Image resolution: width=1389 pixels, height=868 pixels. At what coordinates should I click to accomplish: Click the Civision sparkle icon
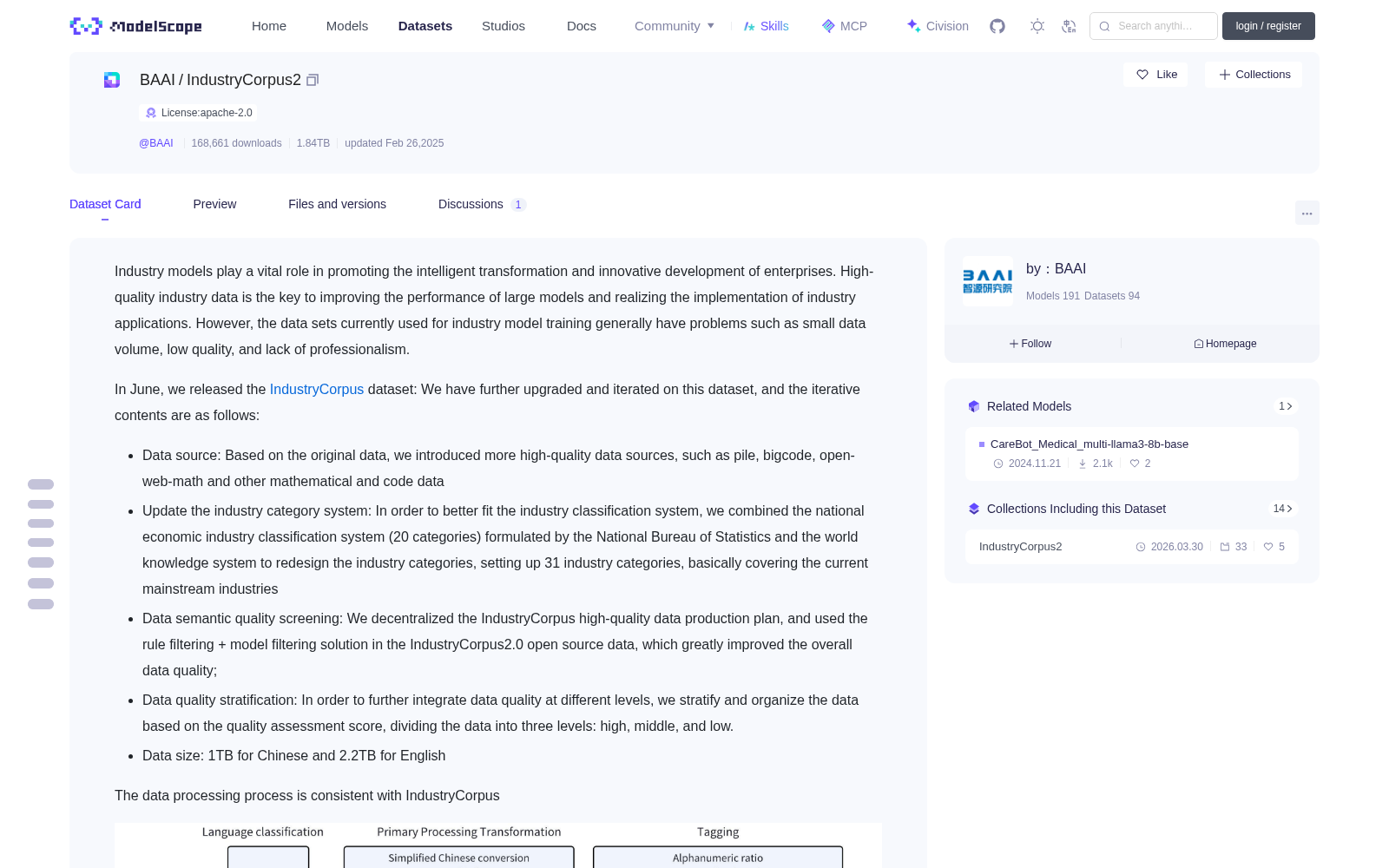[x=913, y=26]
